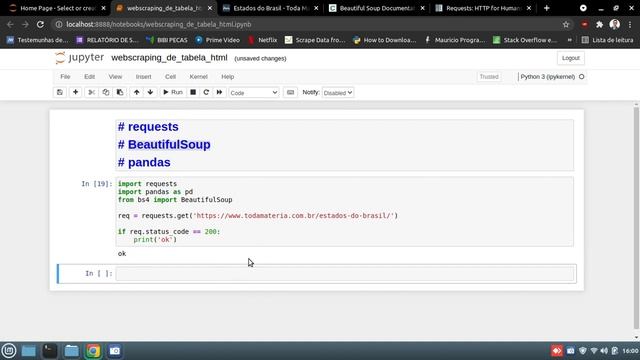
Task: Expand hidden bookmarks chevron
Action: [569, 40]
